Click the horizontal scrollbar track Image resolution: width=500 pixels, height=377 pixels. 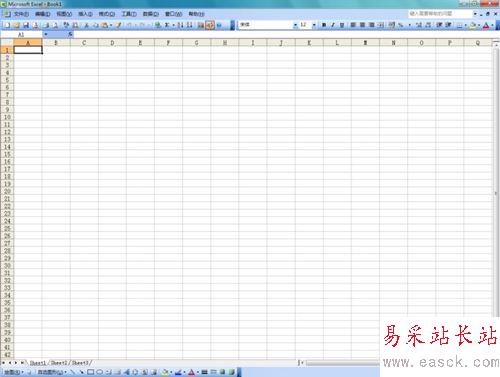343,363
